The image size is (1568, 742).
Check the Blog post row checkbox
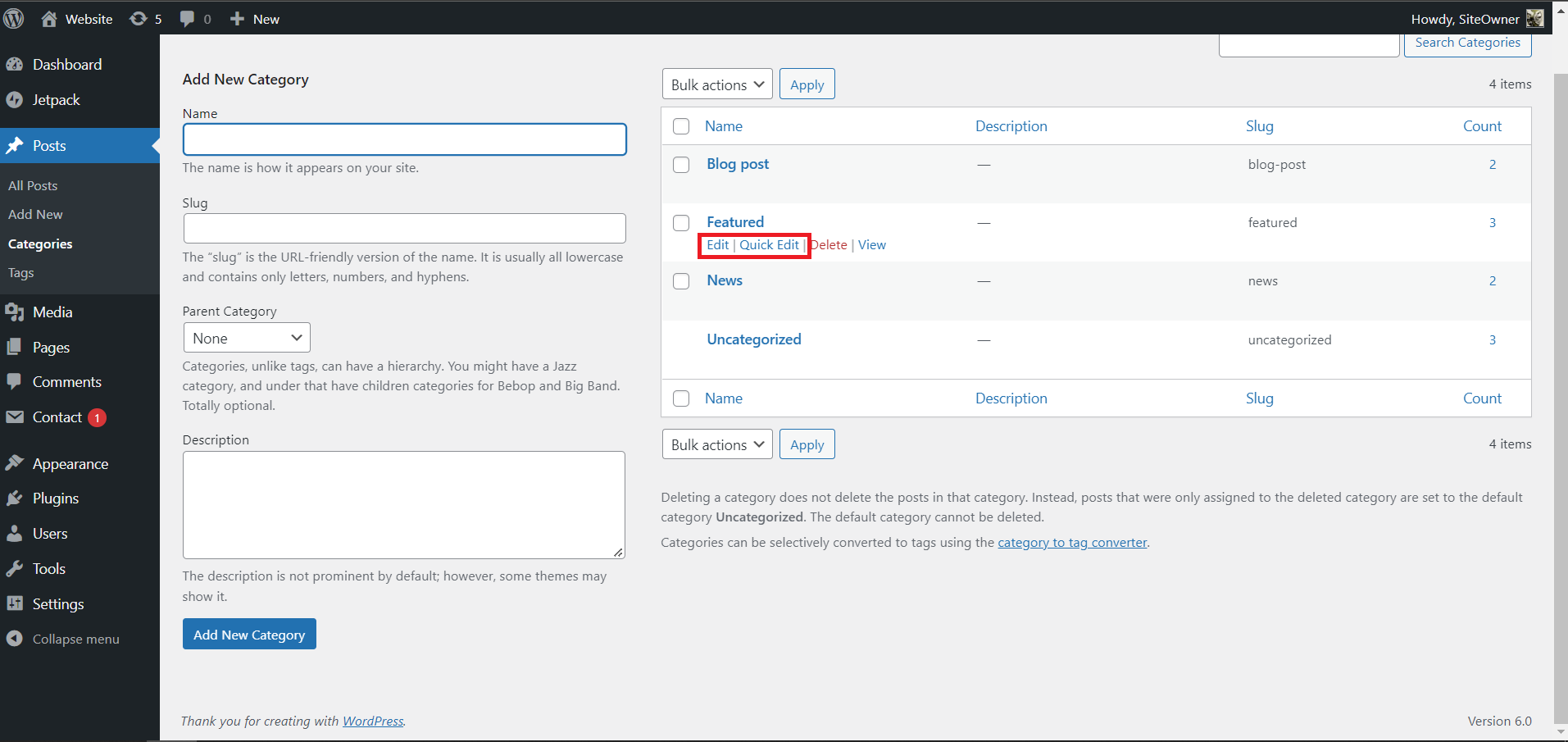681,164
